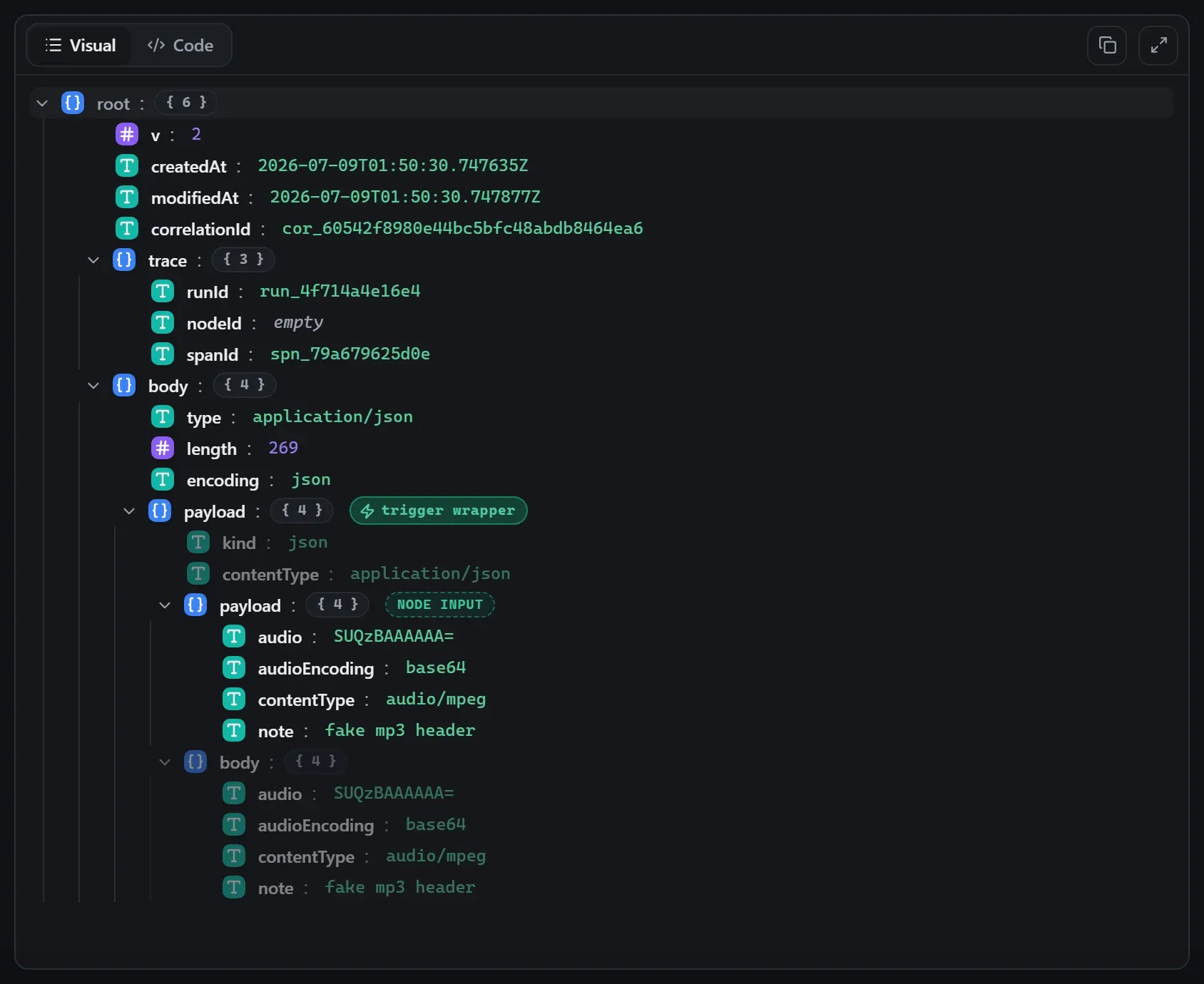Click the text icon beside audioEncoding under NODE INPUT payload
Viewport: 1204px width, 984px height.
pyautogui.click(x=234, y=667)
